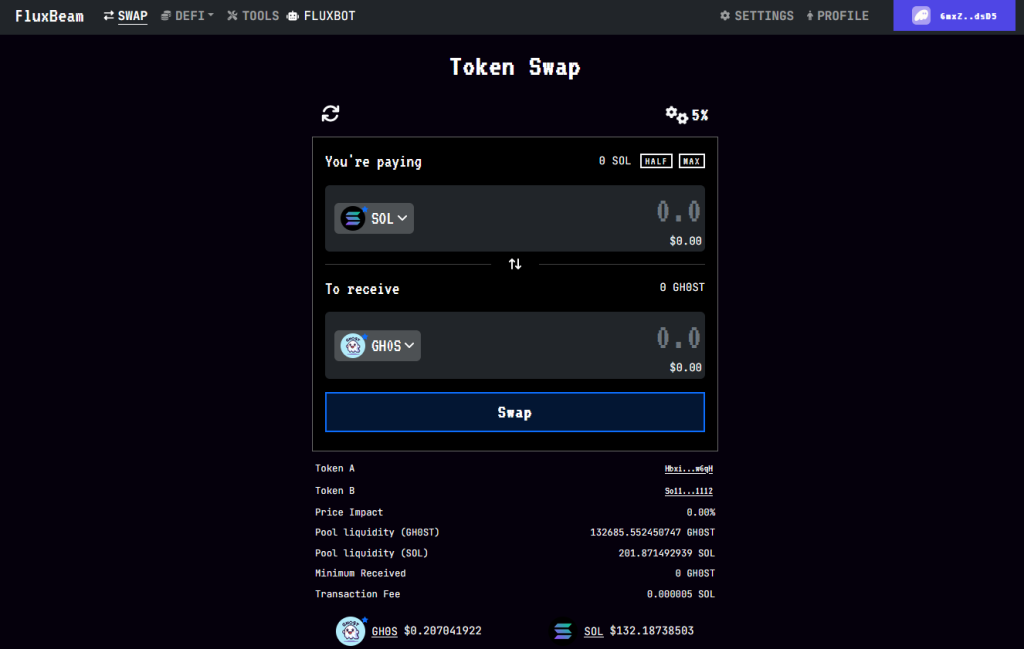Screen dimensions: 1024x649
Task: Click the FLUXBOT robot icon
Action: (x=293, y=16)
